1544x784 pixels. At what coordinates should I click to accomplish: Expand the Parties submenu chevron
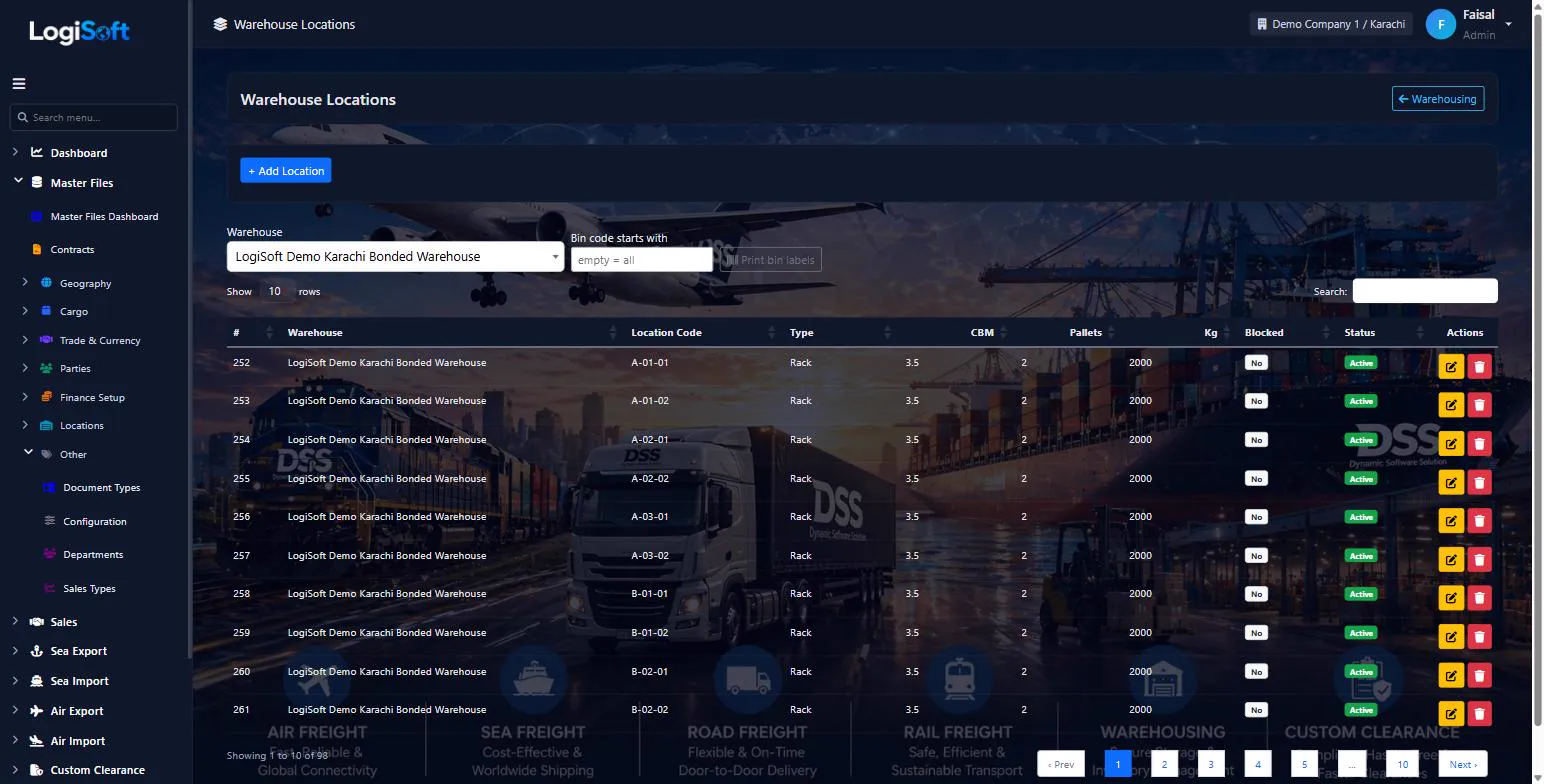25,368
